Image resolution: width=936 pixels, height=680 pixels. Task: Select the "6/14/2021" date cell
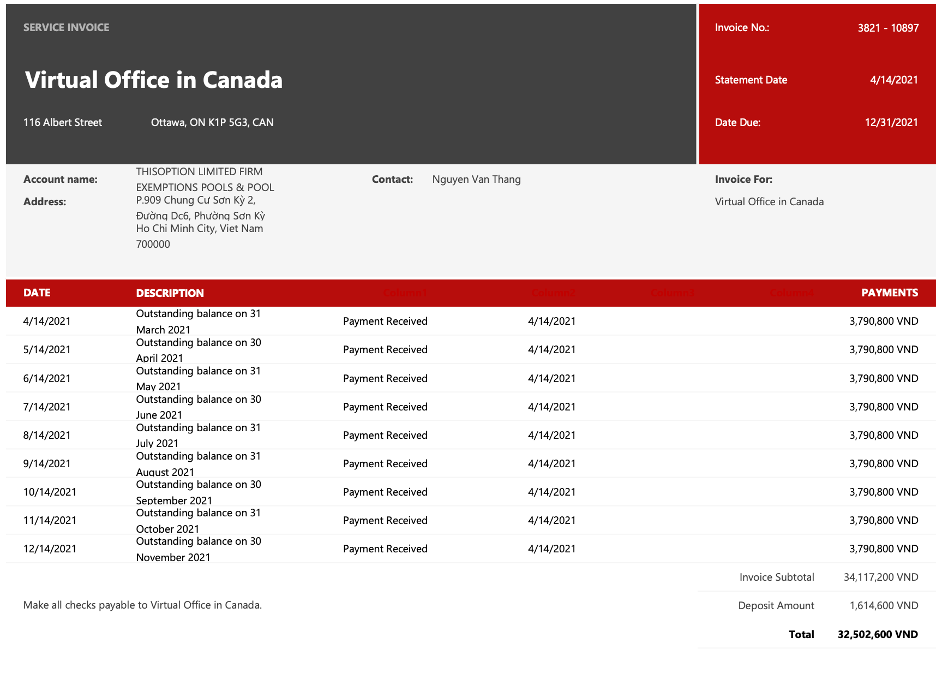[47, 379]
